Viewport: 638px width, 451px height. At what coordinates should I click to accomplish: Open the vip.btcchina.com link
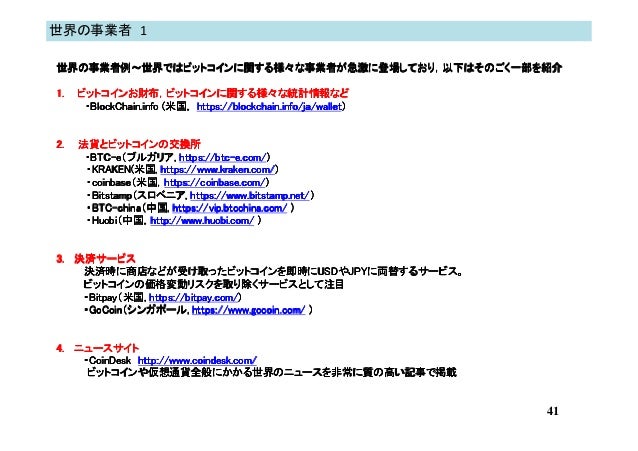point(229,208)
